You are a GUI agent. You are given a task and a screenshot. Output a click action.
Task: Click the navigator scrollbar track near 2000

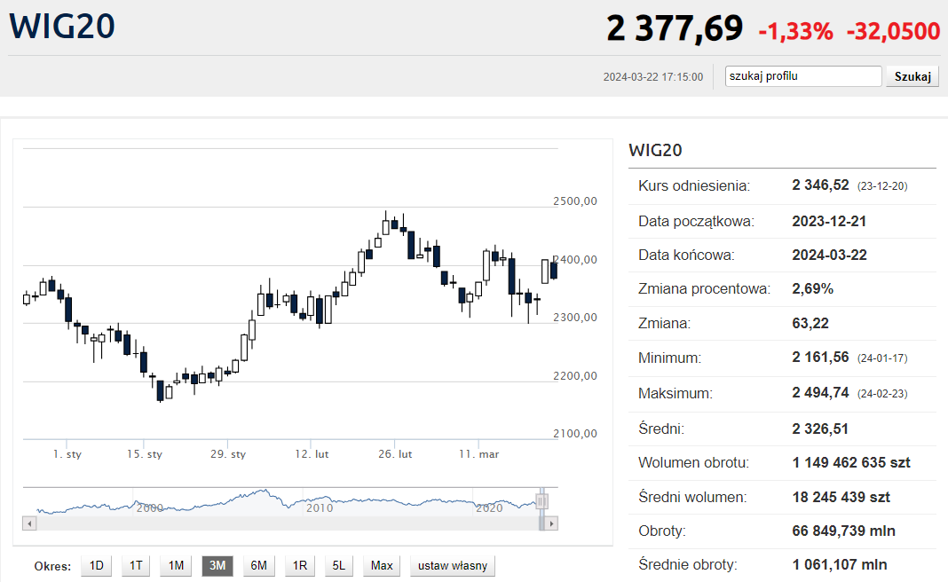150,523
